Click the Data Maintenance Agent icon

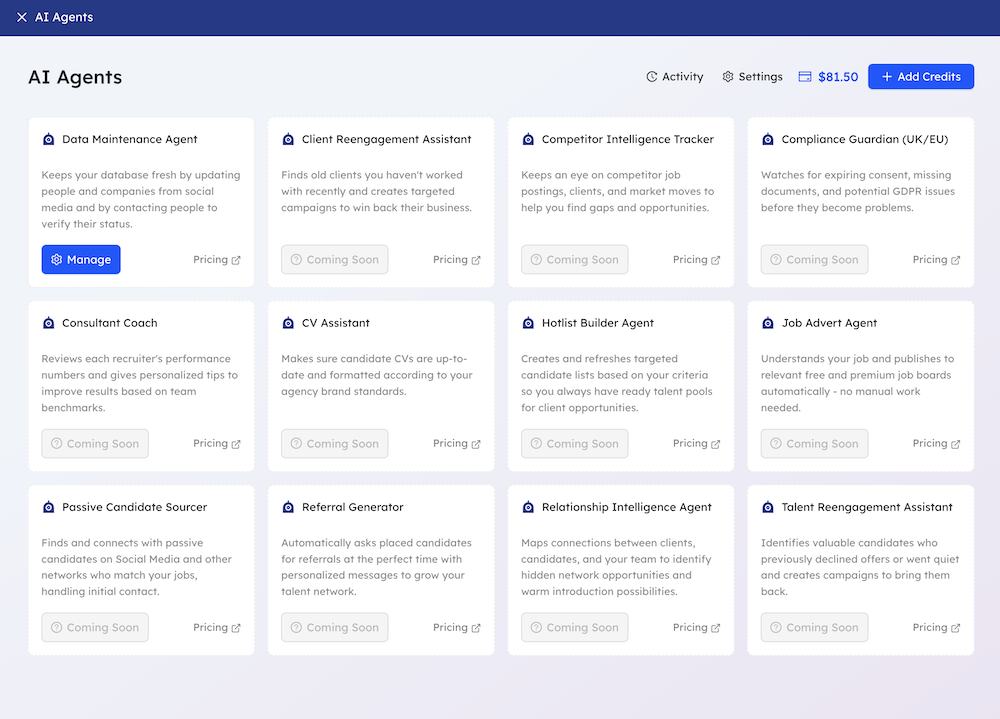pyautogui.click(x=49, y=140)
